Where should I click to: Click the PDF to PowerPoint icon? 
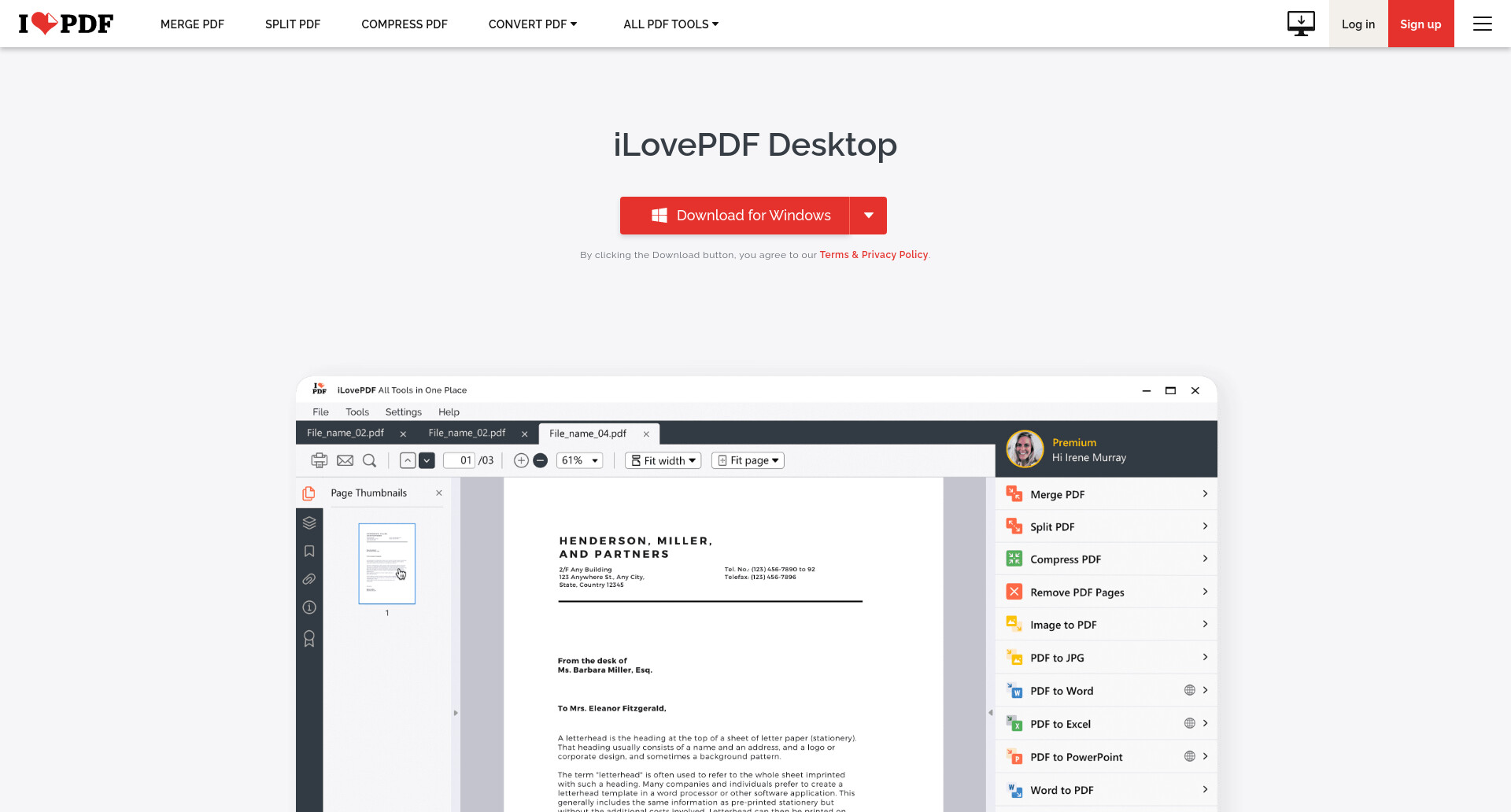coord(1014,756)
